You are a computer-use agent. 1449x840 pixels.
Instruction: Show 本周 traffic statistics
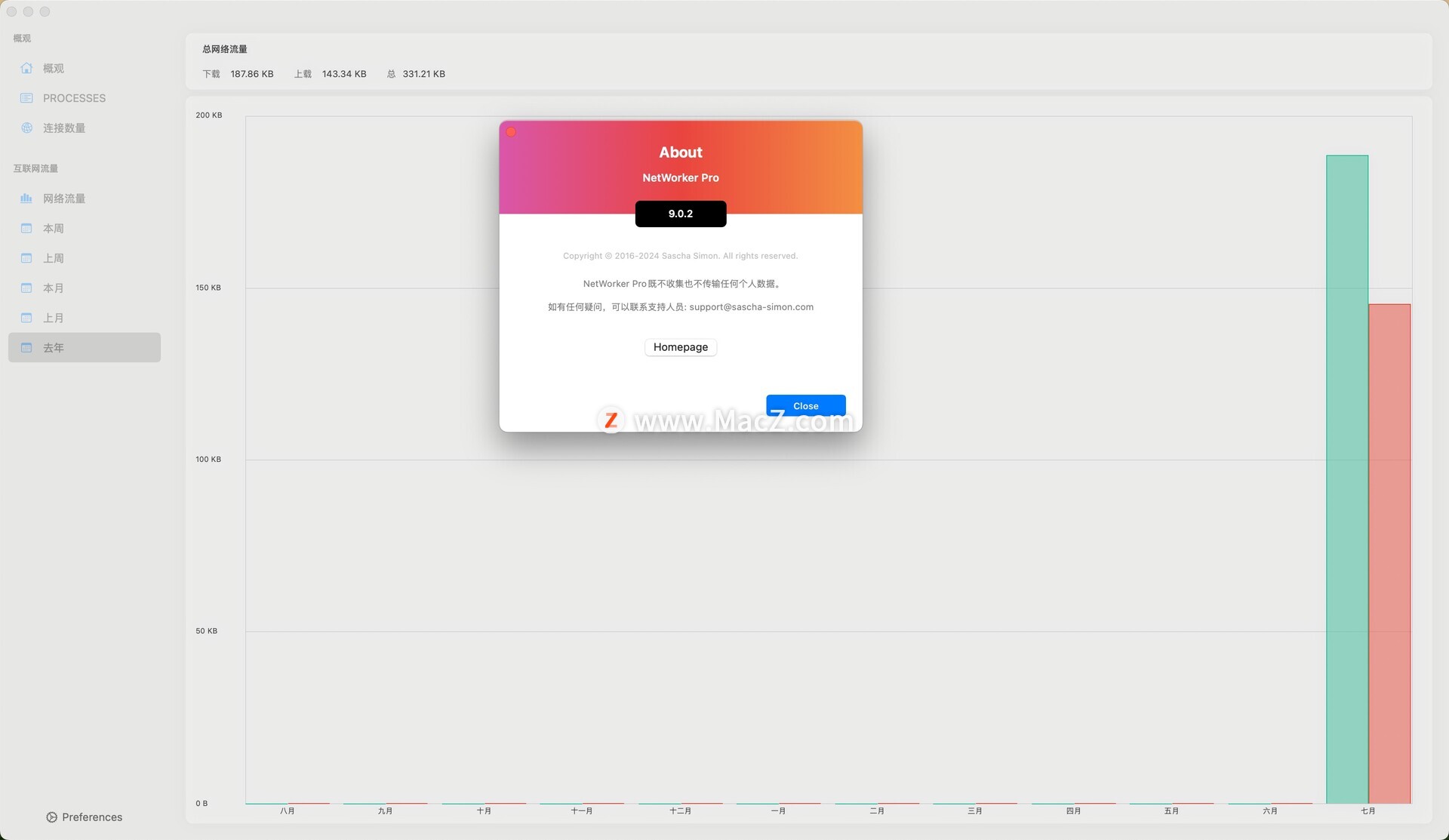coord(84,228)
